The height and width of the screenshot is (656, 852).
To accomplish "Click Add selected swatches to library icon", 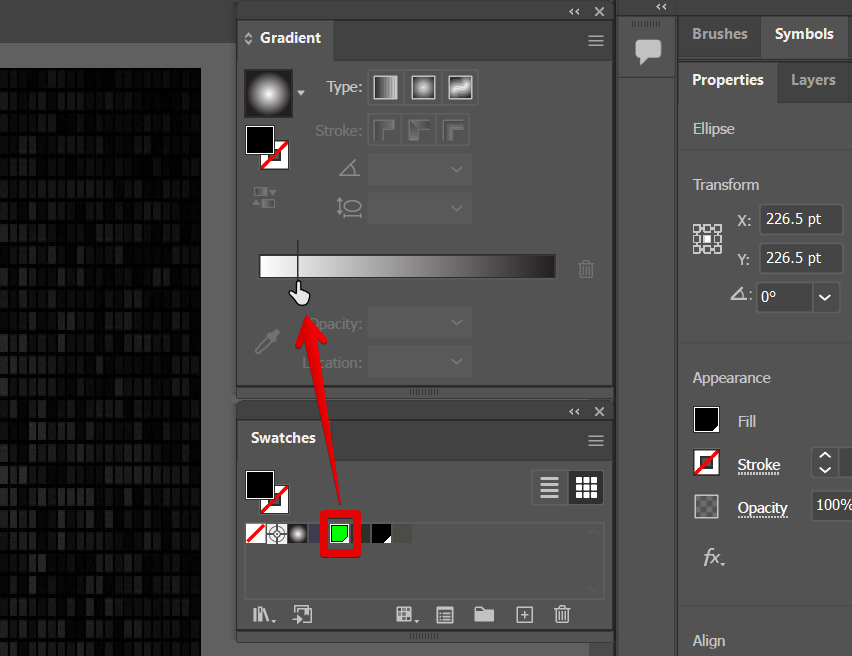I will click(x=303, y=615).
